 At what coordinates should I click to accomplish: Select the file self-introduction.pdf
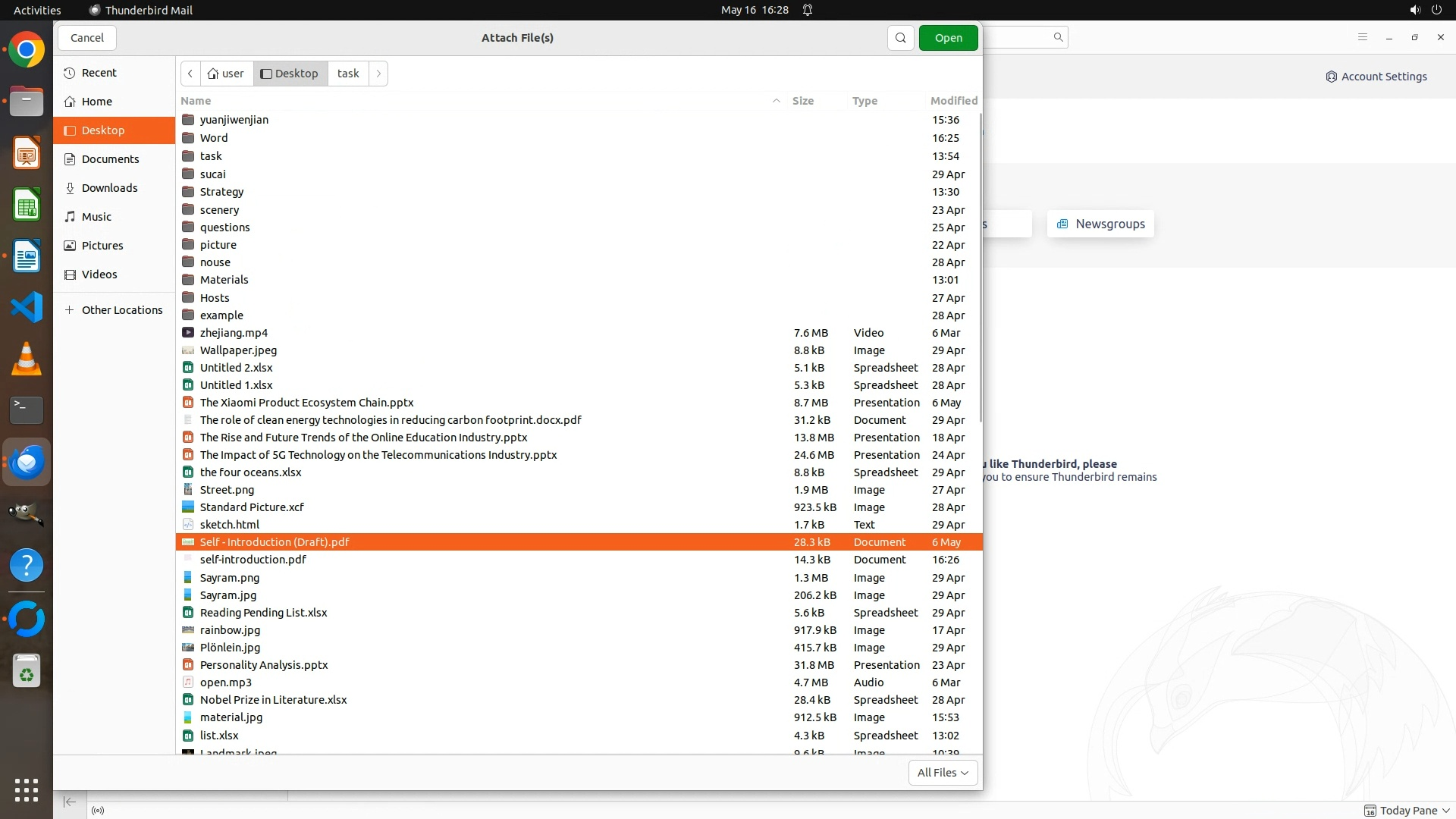click(253, 560)
